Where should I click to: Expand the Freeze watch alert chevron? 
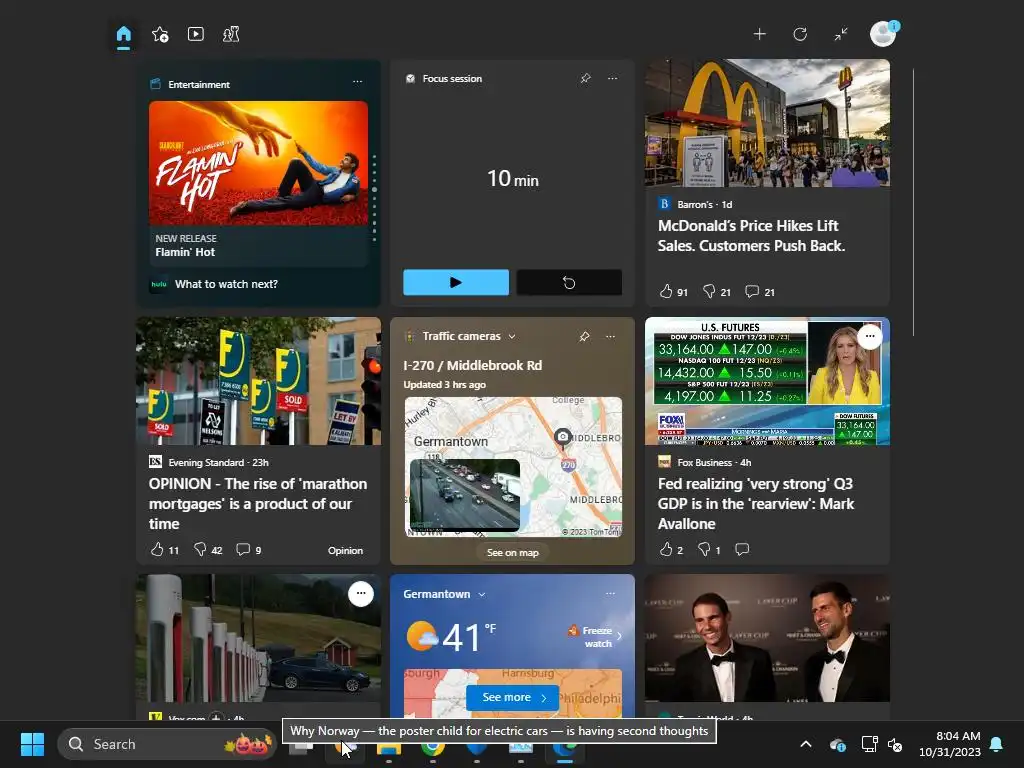[619, 636]
